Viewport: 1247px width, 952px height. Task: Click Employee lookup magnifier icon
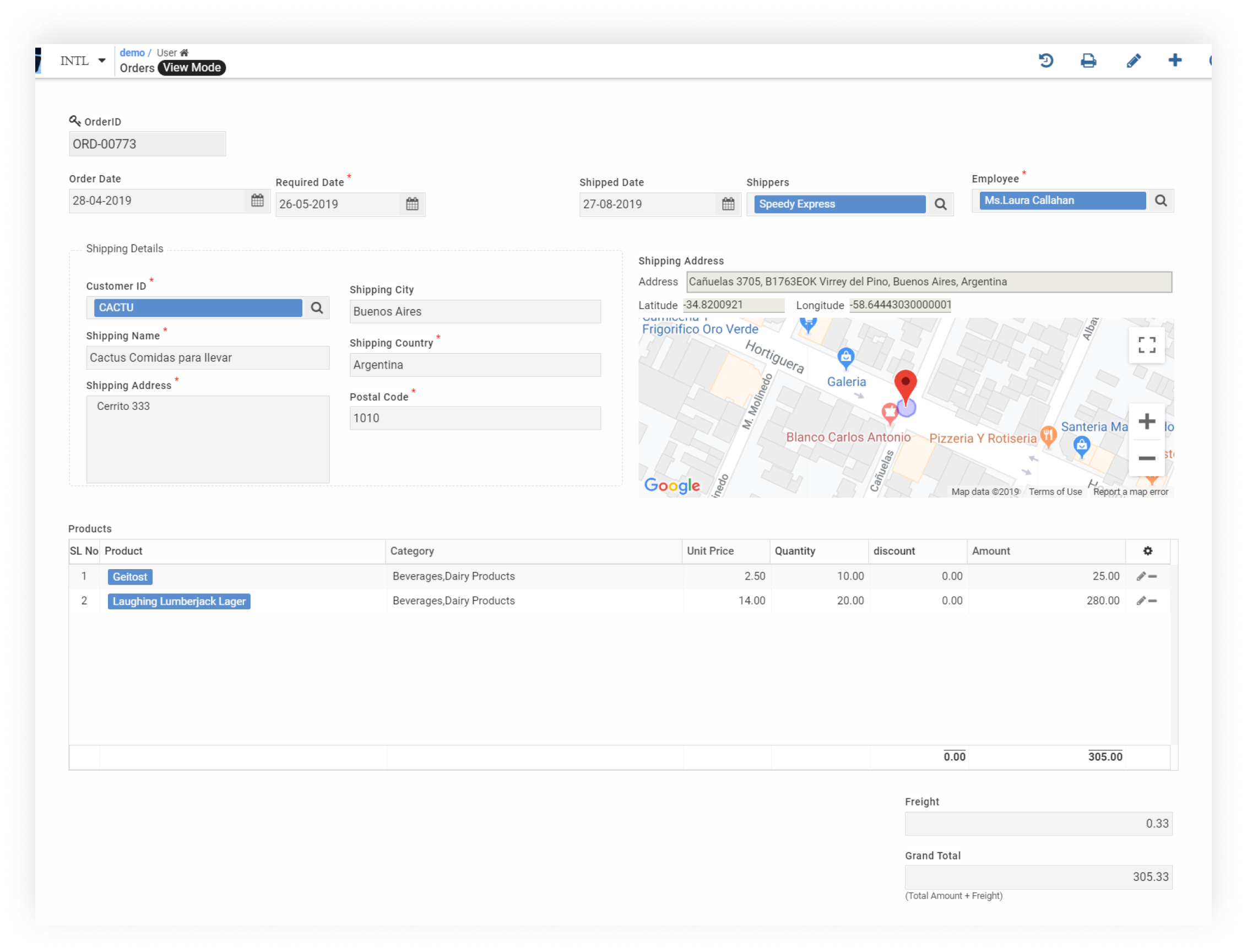click(1161, 201)
